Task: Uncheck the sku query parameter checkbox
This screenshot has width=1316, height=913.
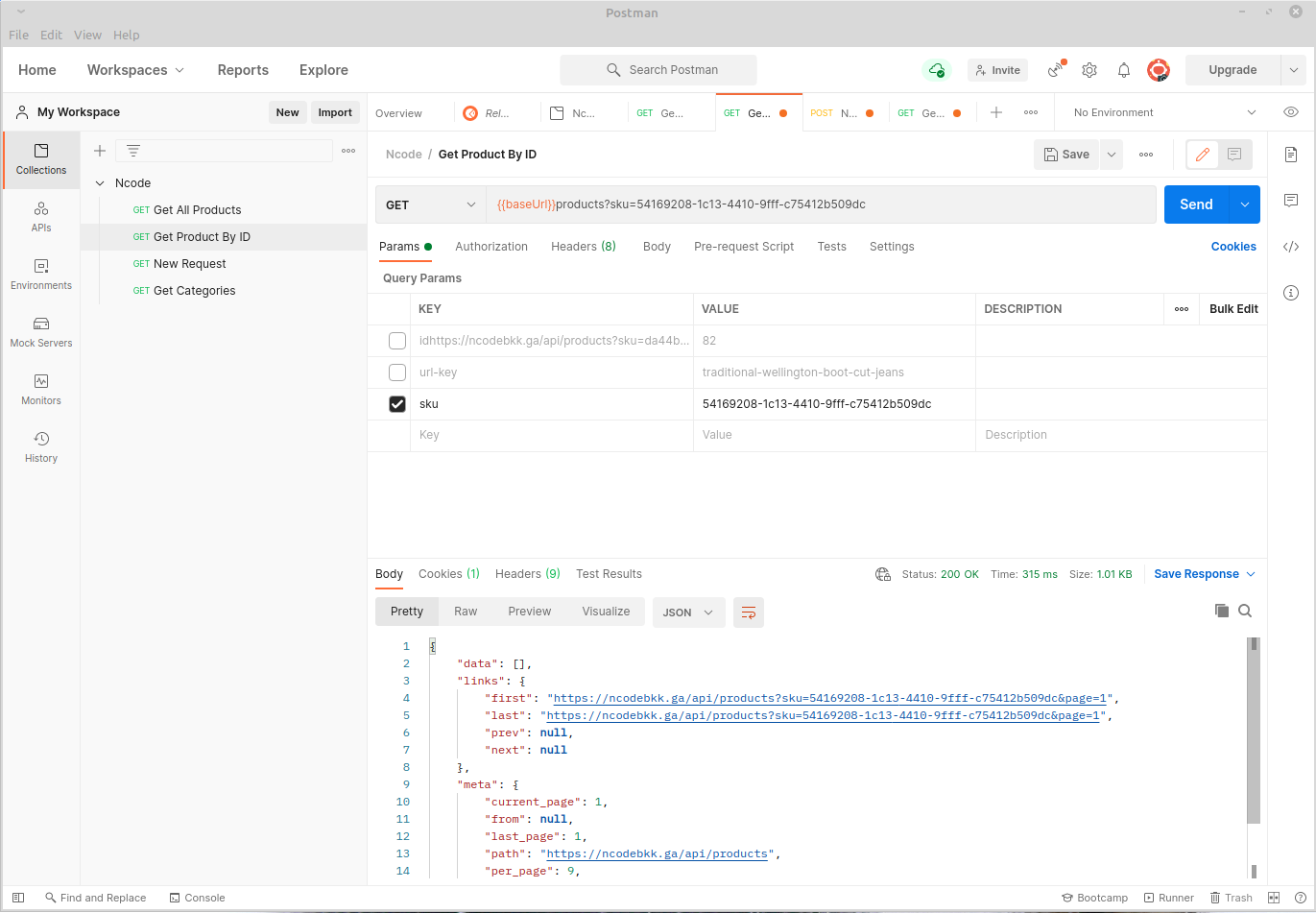Action: (397, 404)
